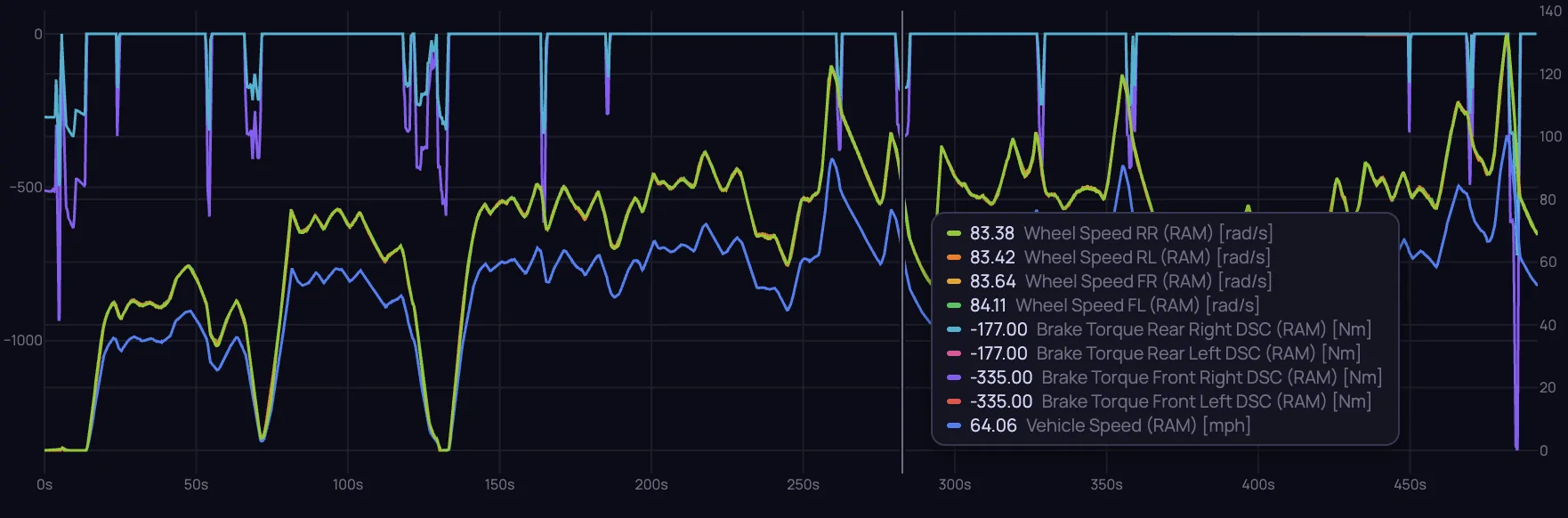Click the '150s' time axis tick label

[499, 485]
